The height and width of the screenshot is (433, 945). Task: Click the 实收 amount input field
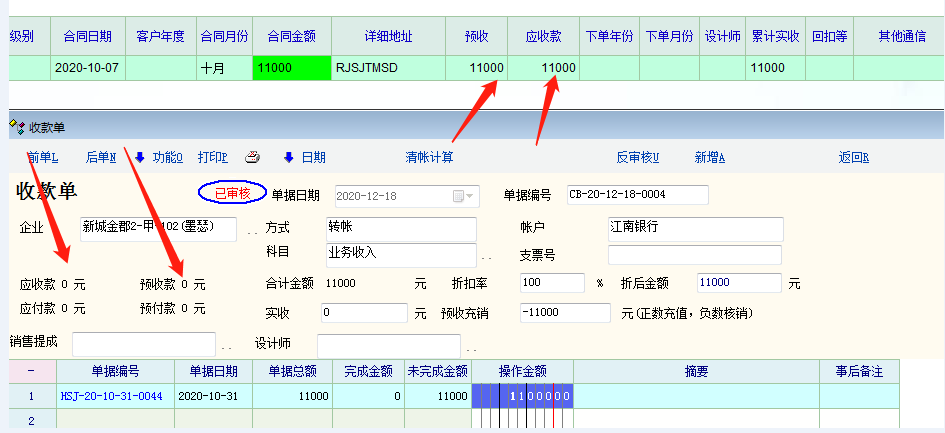365,313
